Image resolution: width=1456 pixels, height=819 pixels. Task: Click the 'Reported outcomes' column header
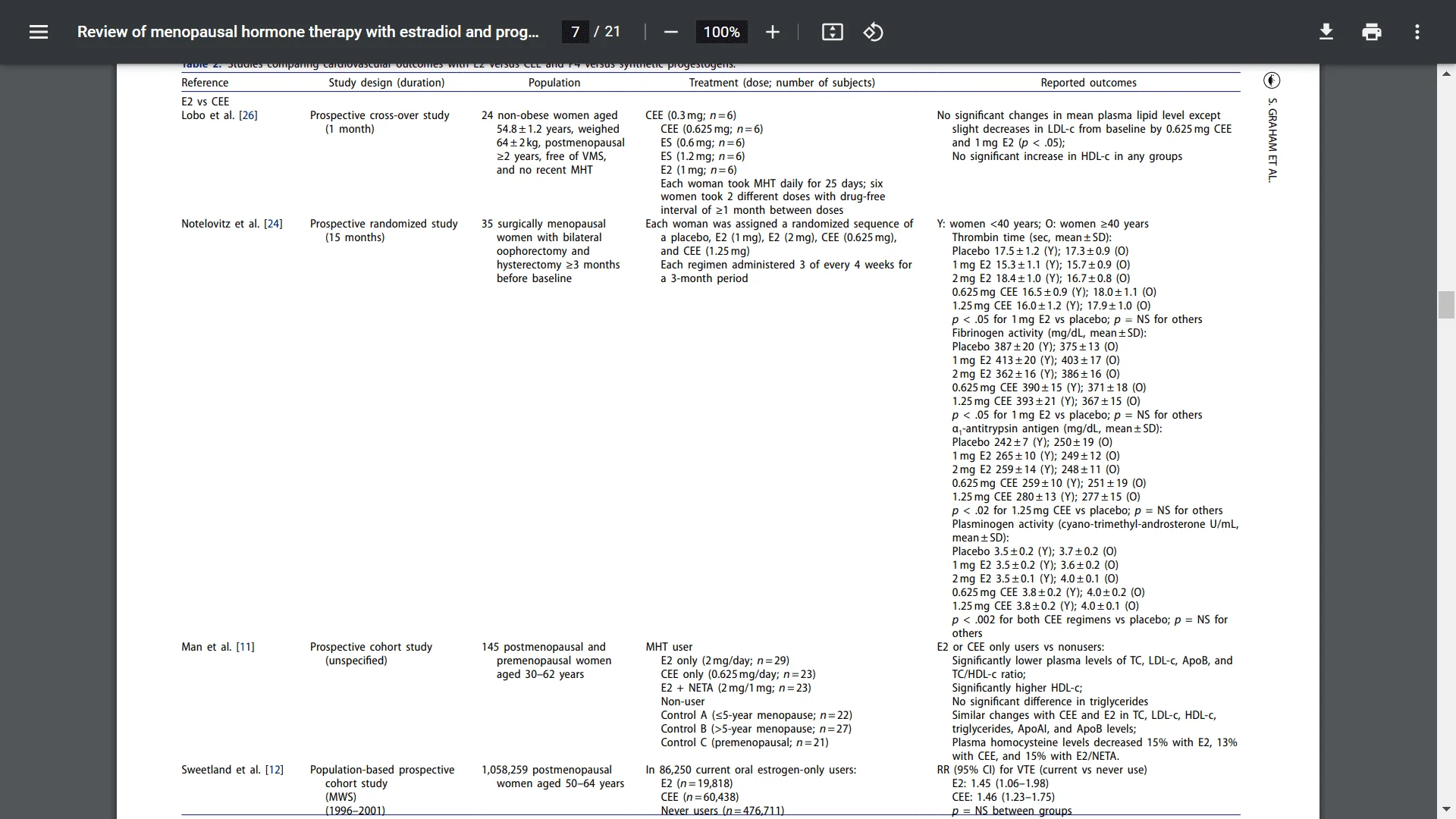click(1088, 83)
